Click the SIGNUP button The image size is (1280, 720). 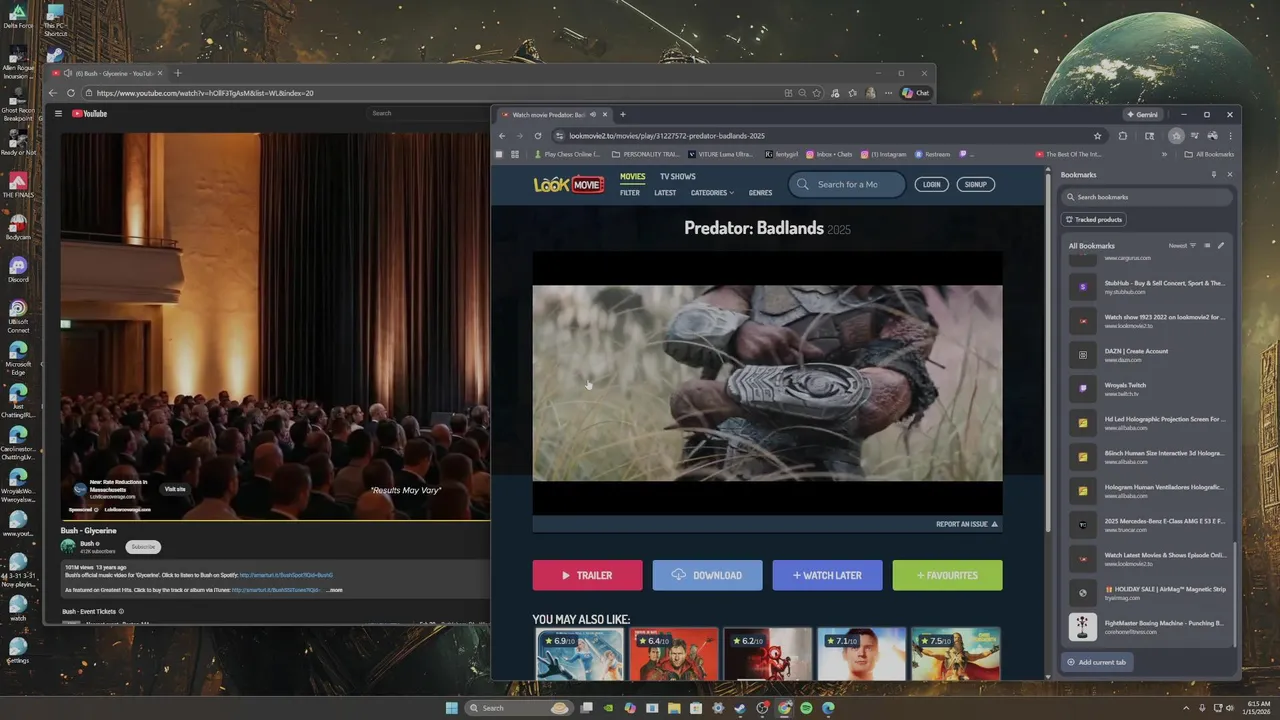coord(975,184)
